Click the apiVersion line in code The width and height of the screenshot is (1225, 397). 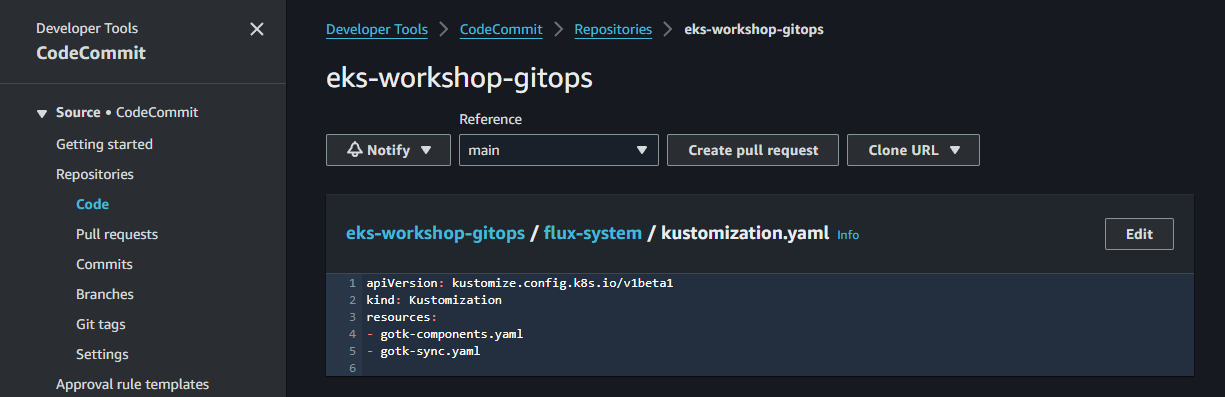point(519,283)
